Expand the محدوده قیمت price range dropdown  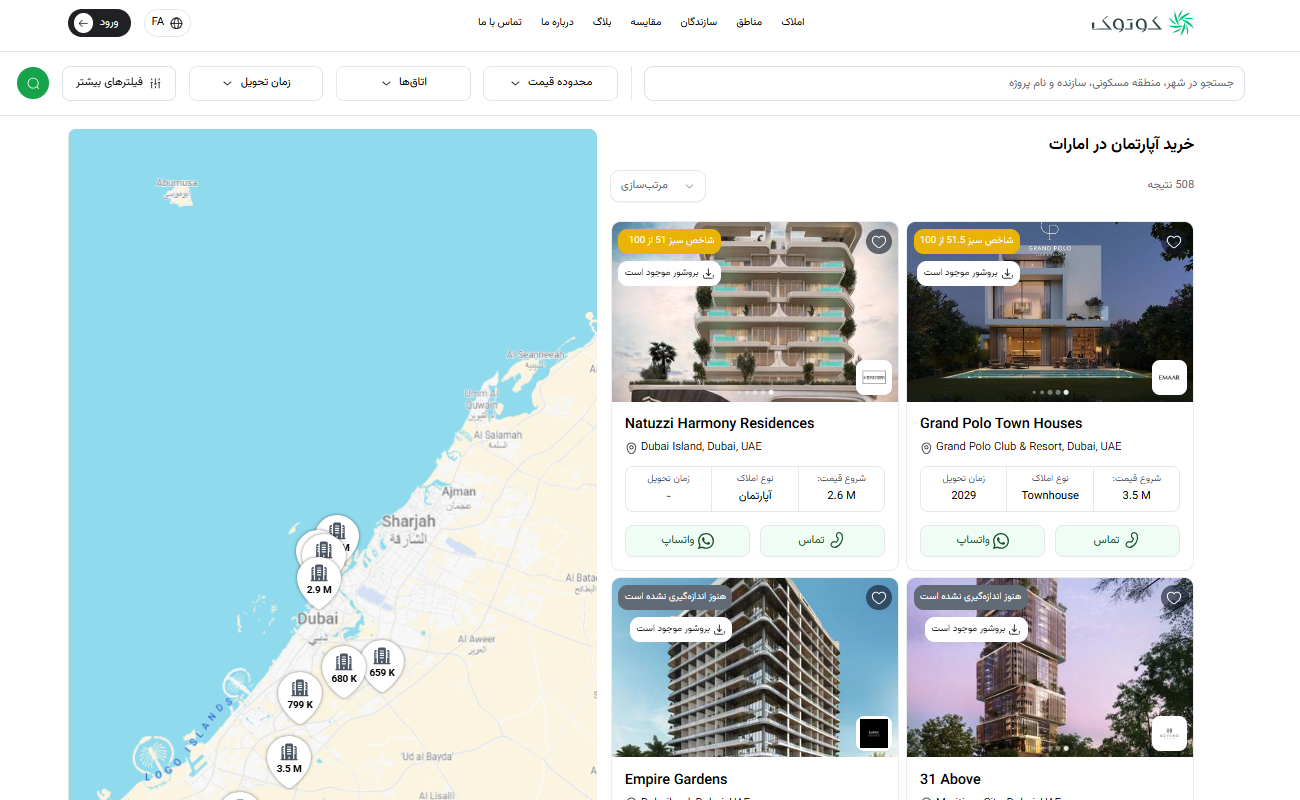pos(550,83)
